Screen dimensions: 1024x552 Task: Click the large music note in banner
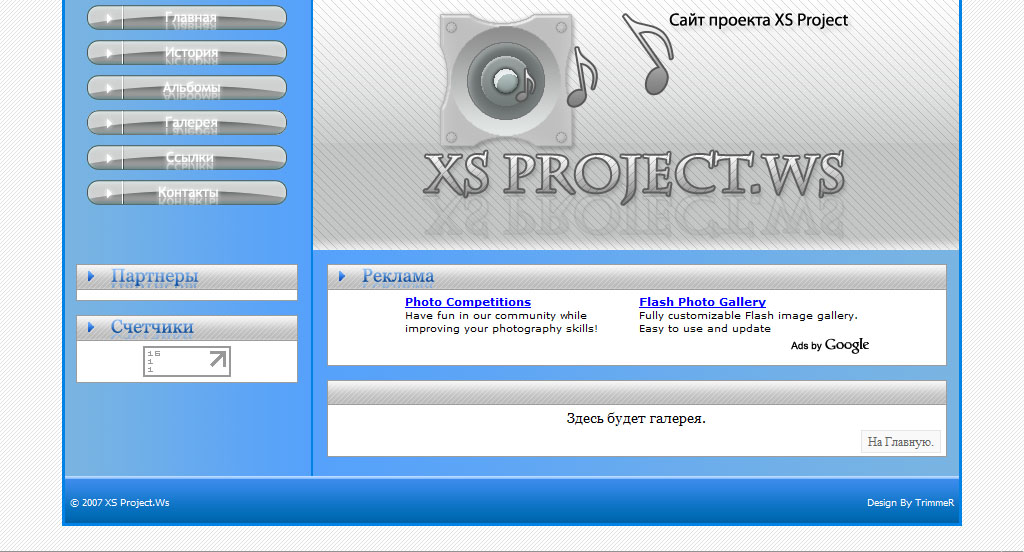pyautogui.click(x=649, y=54)
